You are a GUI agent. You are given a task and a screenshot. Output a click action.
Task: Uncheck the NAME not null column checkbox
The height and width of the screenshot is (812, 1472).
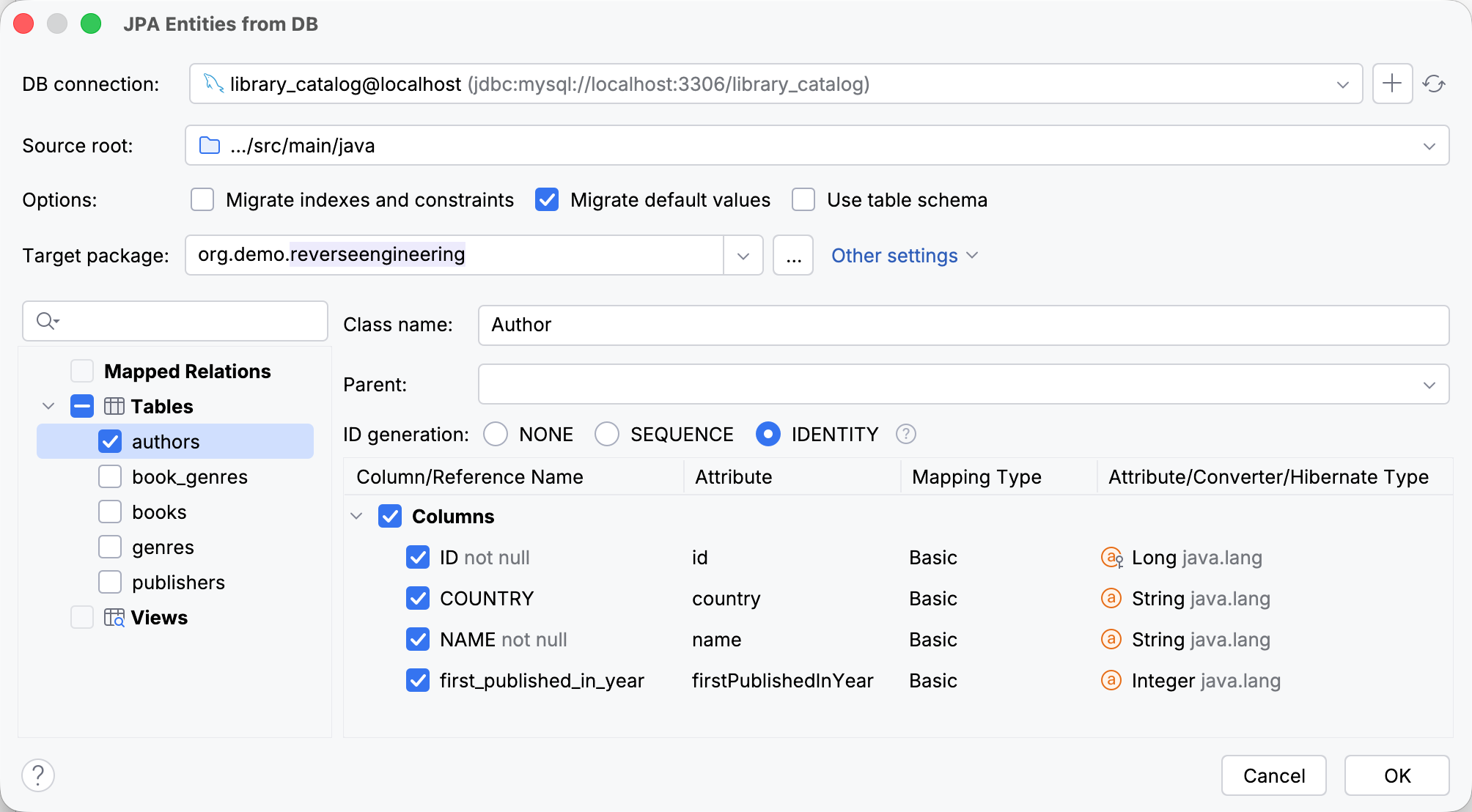[x=418, y=639]
